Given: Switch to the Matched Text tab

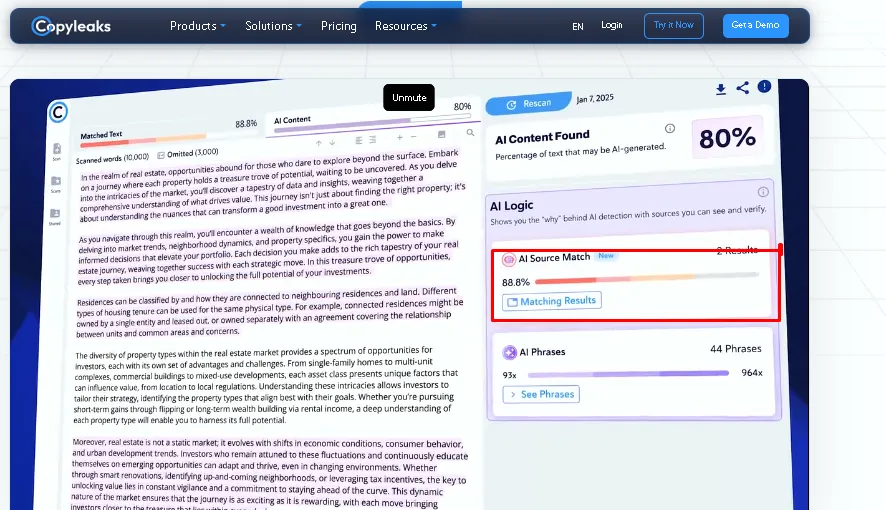Looking at the screenshot, I should tap(168, 131).
